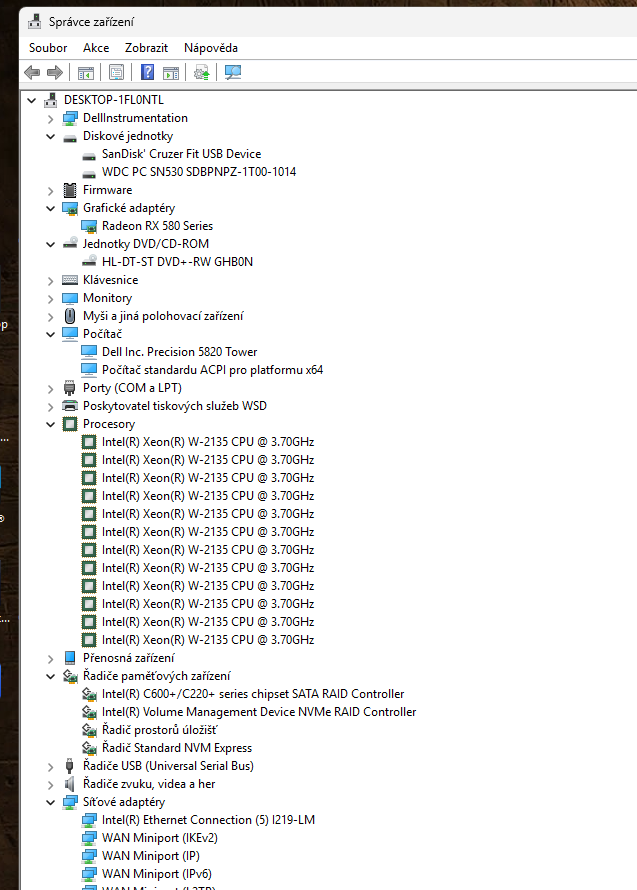
Task: Click the Monitory display icon
Action: 70,298
